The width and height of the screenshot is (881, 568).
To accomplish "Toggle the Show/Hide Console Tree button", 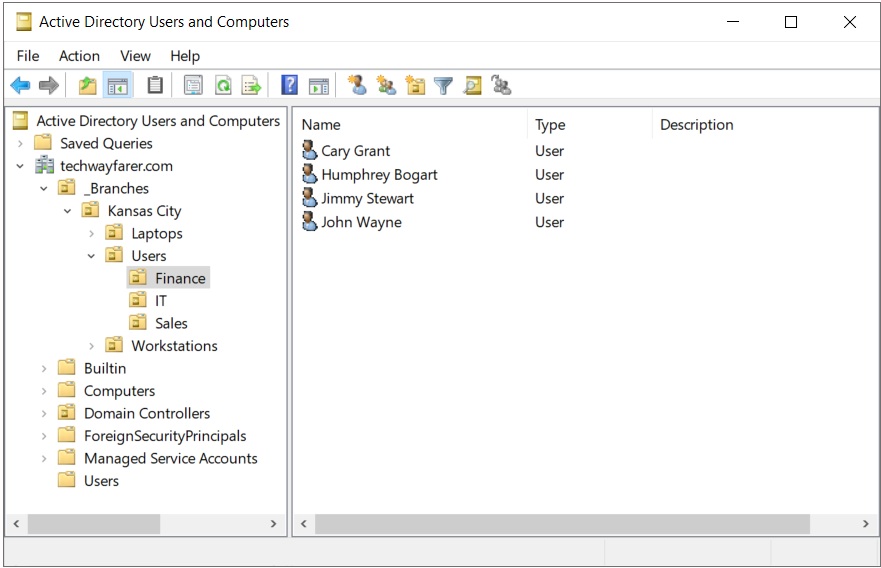I will tap(118, 86).
